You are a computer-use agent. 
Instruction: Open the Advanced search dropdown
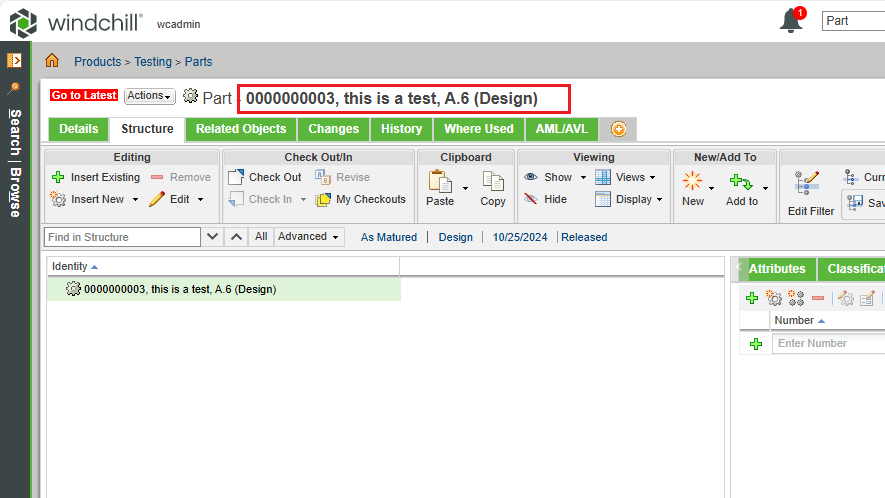point(309,237)
